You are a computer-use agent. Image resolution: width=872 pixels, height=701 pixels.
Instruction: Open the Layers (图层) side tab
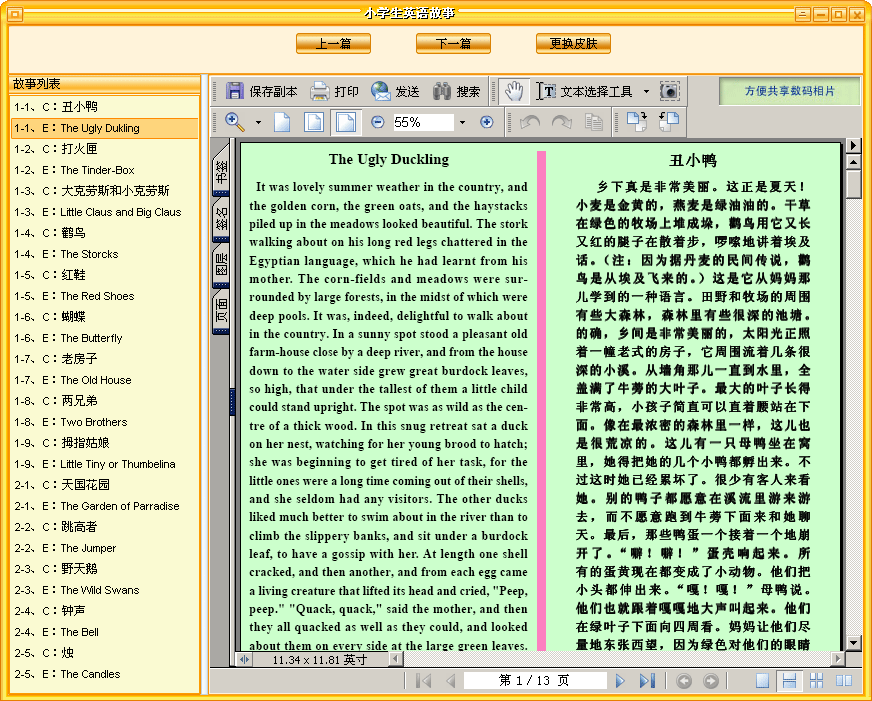coord(221,266)
